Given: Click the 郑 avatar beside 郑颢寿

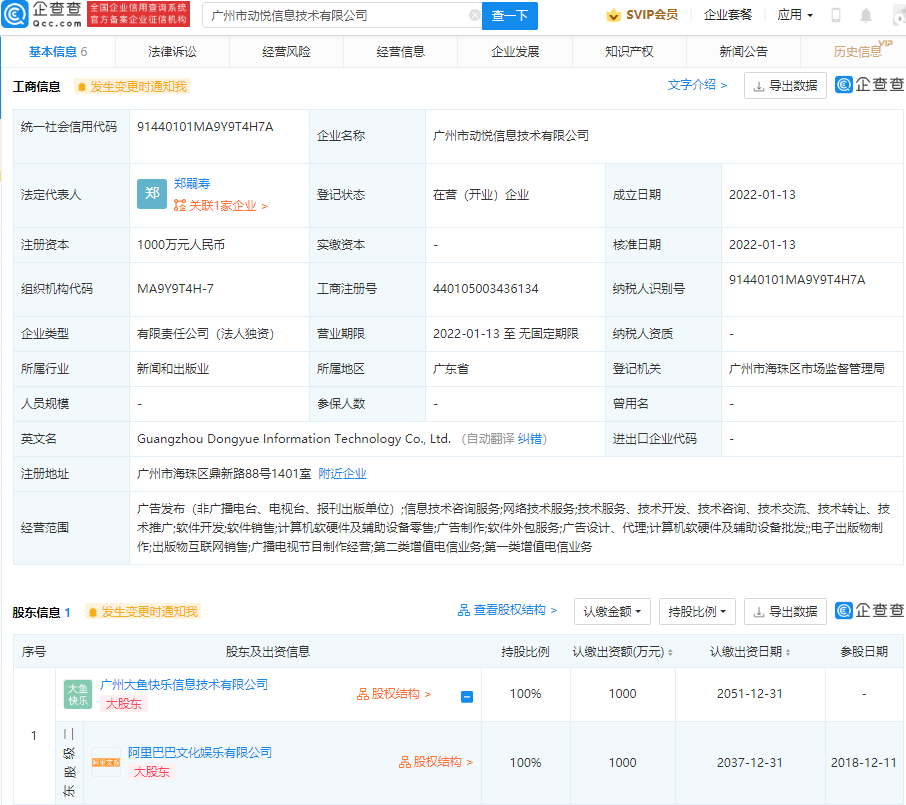Looking at the screenshot, I should tap(152, 194).
